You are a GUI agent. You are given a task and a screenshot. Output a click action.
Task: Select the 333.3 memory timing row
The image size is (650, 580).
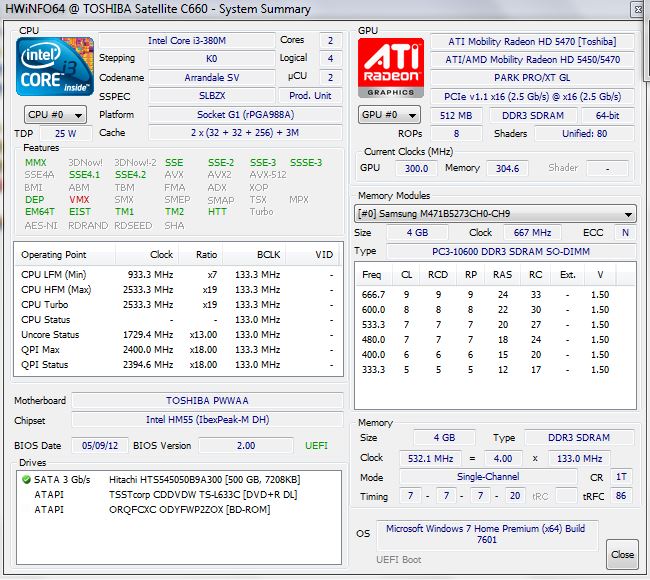pyautogui.click(x=495, y=369)
